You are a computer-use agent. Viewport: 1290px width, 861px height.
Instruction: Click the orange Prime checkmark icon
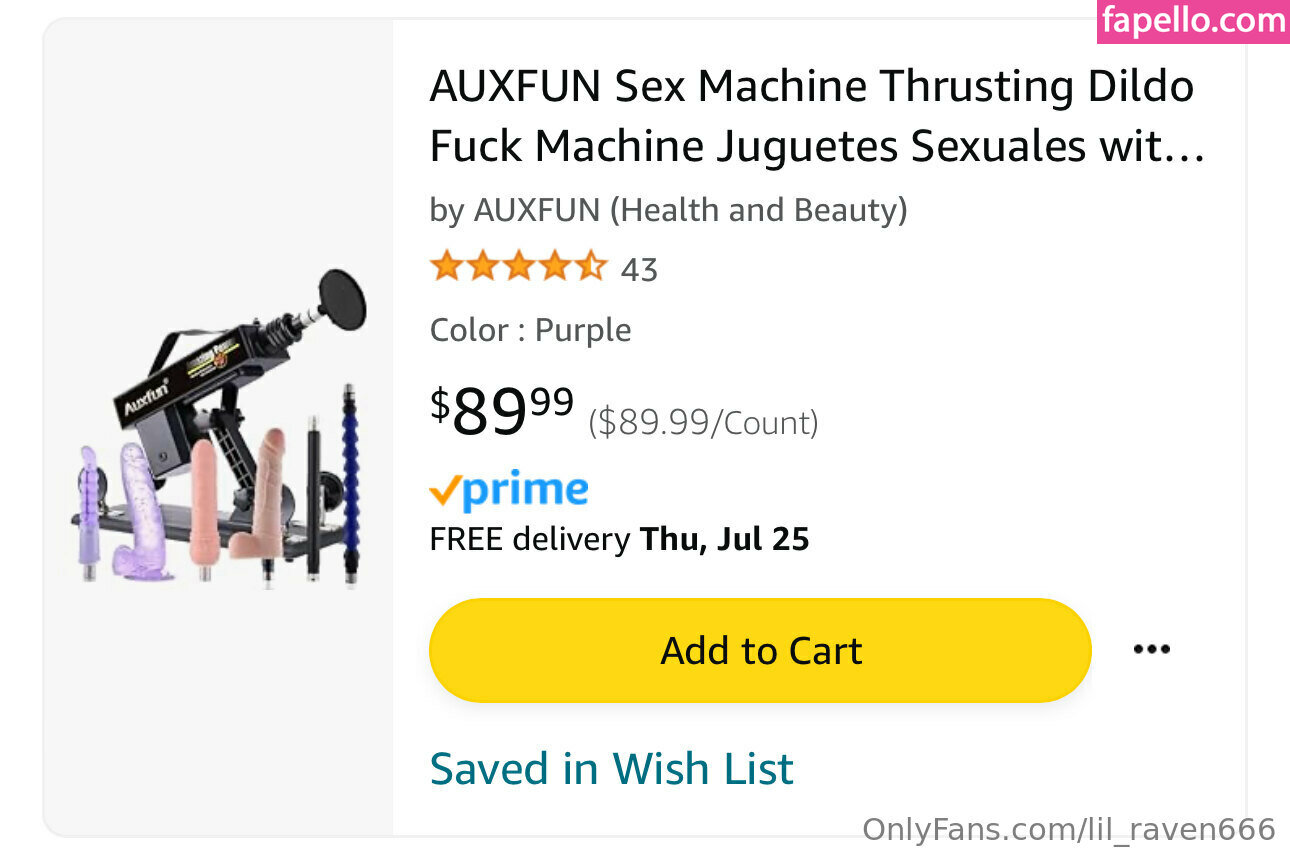point(445,491)
